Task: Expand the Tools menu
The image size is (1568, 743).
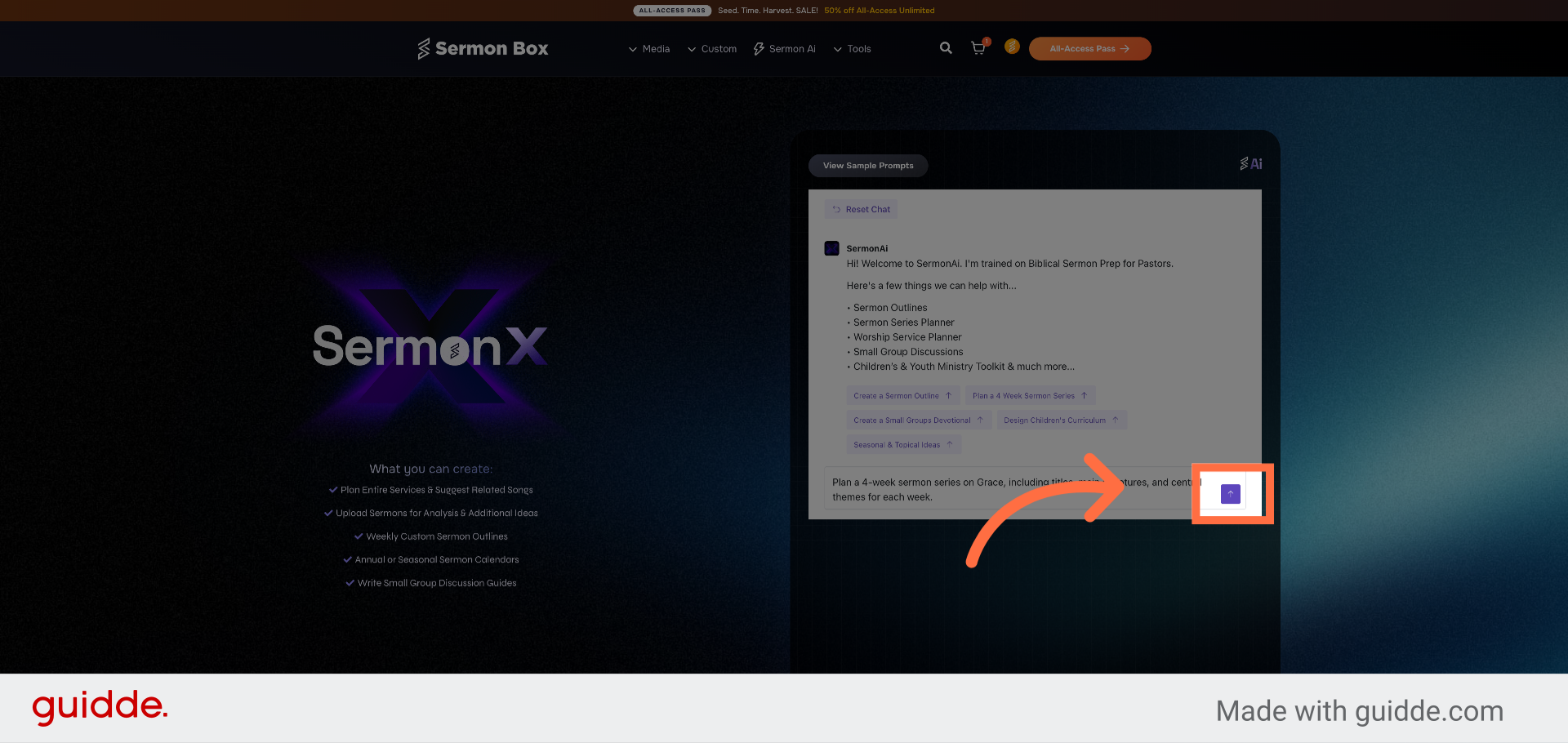Action: tap(852, 49)
